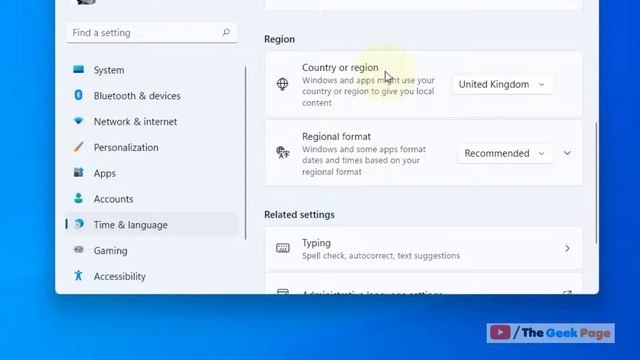640x360 pixels.
Task: Click the Accounts person icon
Action: [78, 198]
